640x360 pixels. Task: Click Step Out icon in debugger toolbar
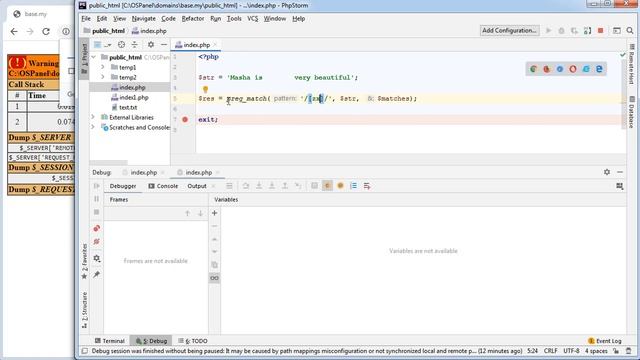pos(285,186)
